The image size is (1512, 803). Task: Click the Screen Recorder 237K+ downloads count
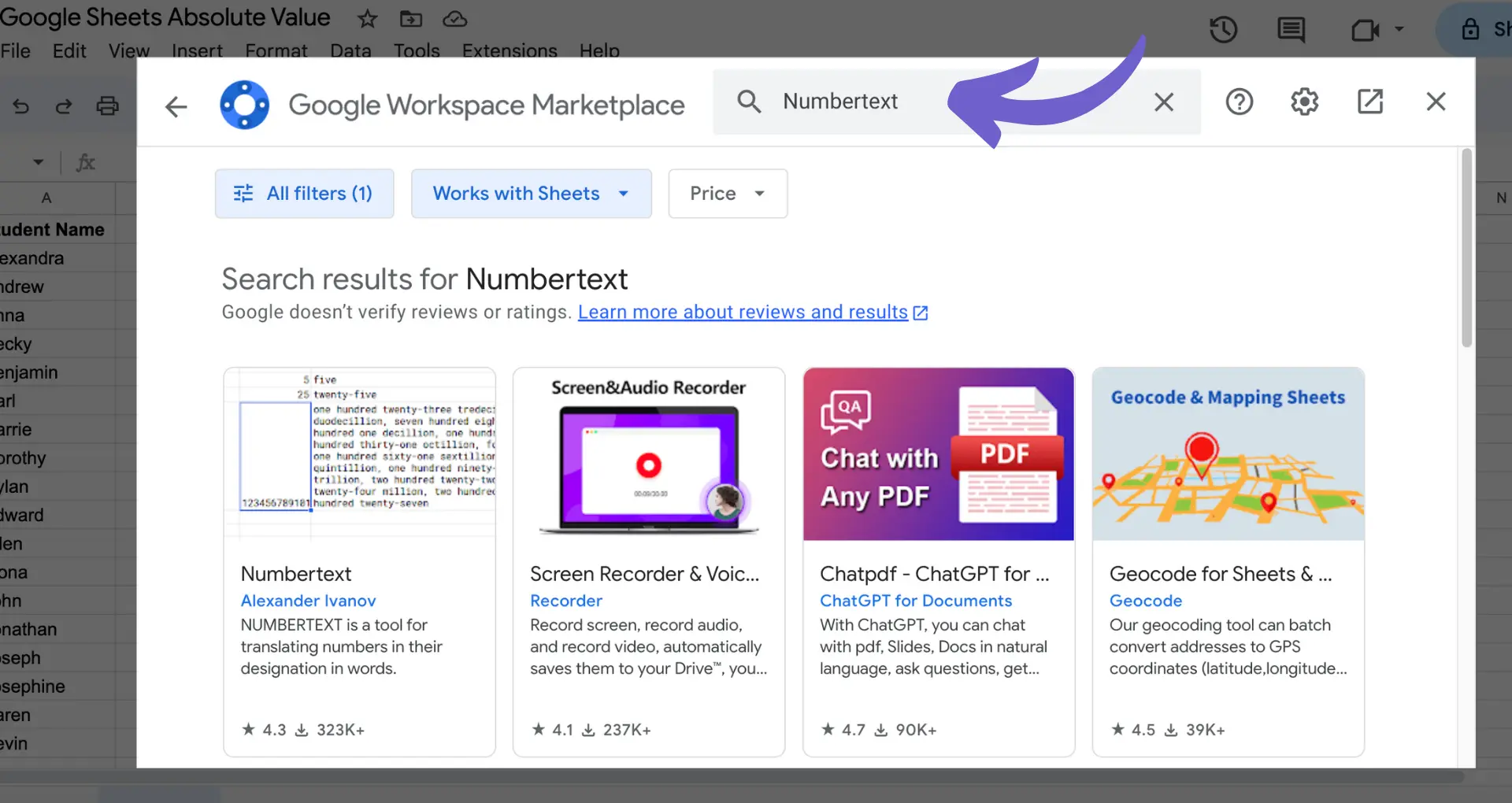[x=627, y=730]
